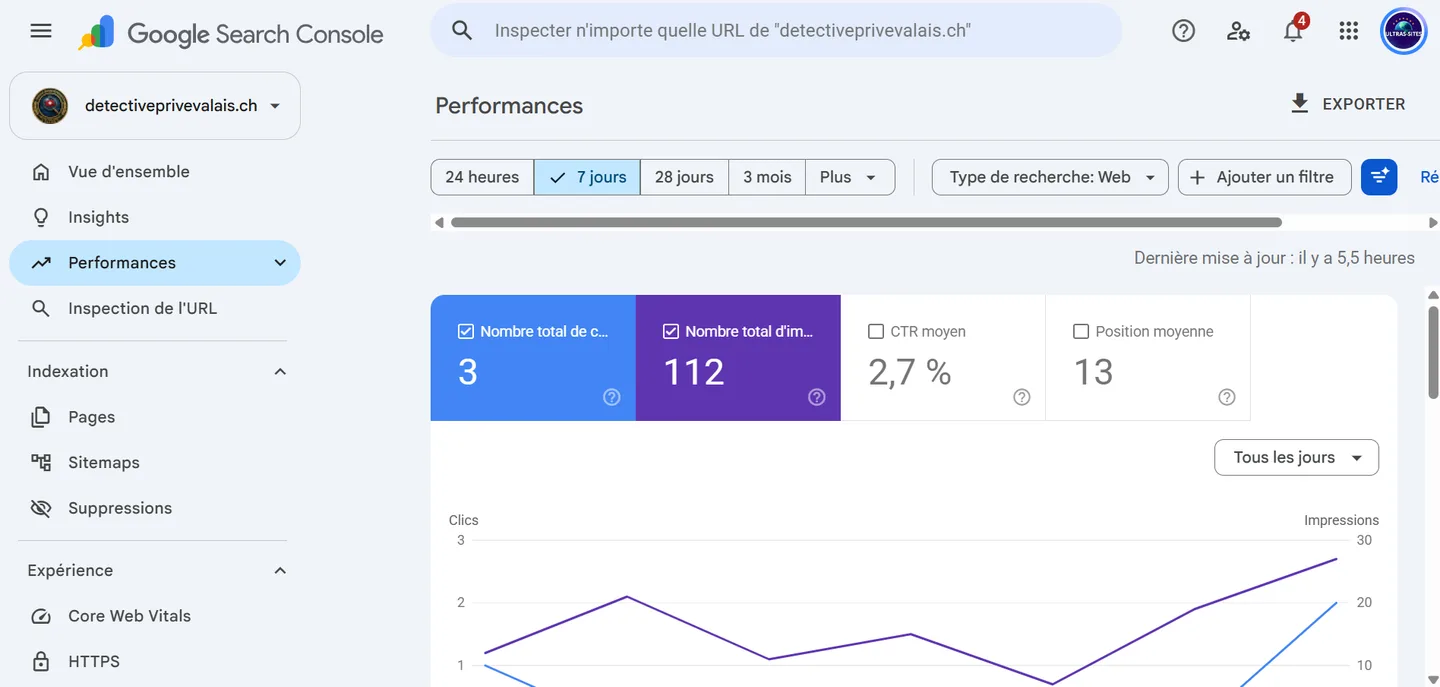Select the 28 jours date tab

(x=684, y=177)
